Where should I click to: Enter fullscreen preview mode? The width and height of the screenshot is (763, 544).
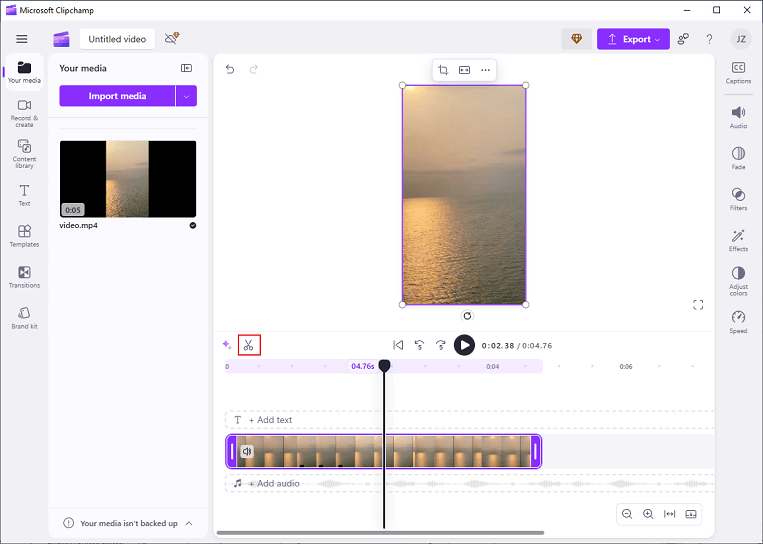pyautogui.click(x=698, y=305)
